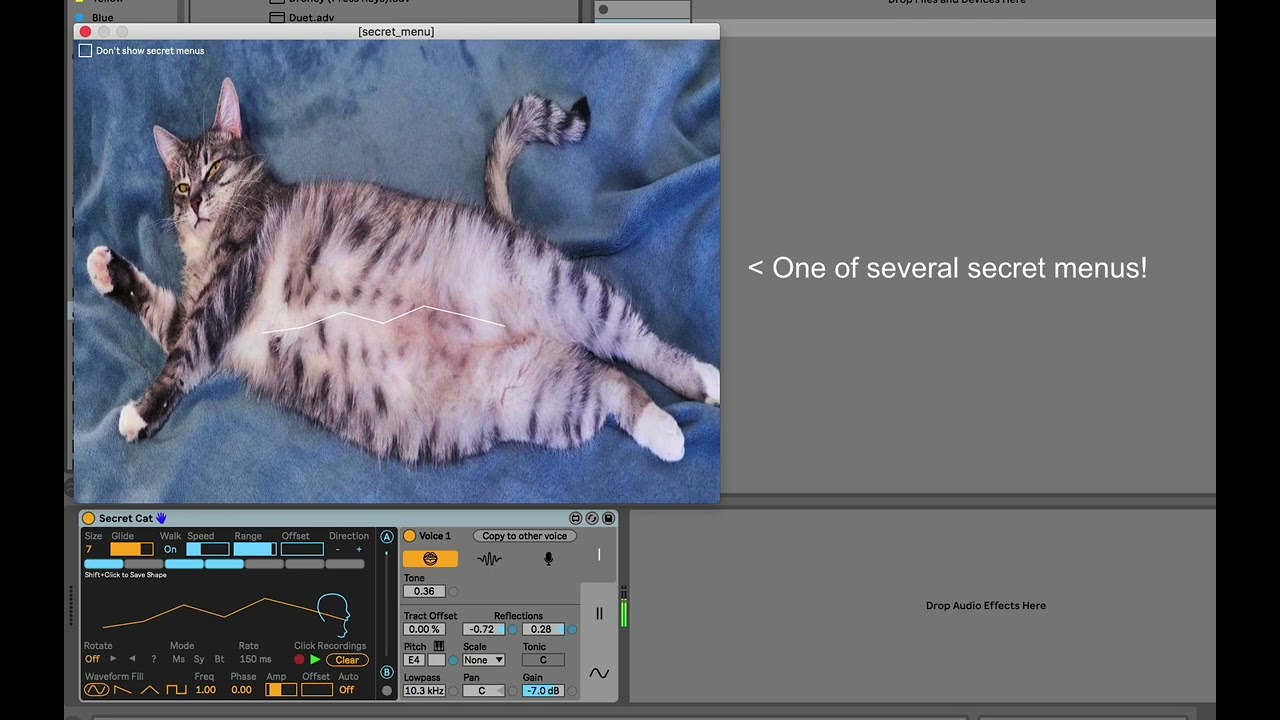
Task: Copy settings to other voice
Action: (524, 536)
